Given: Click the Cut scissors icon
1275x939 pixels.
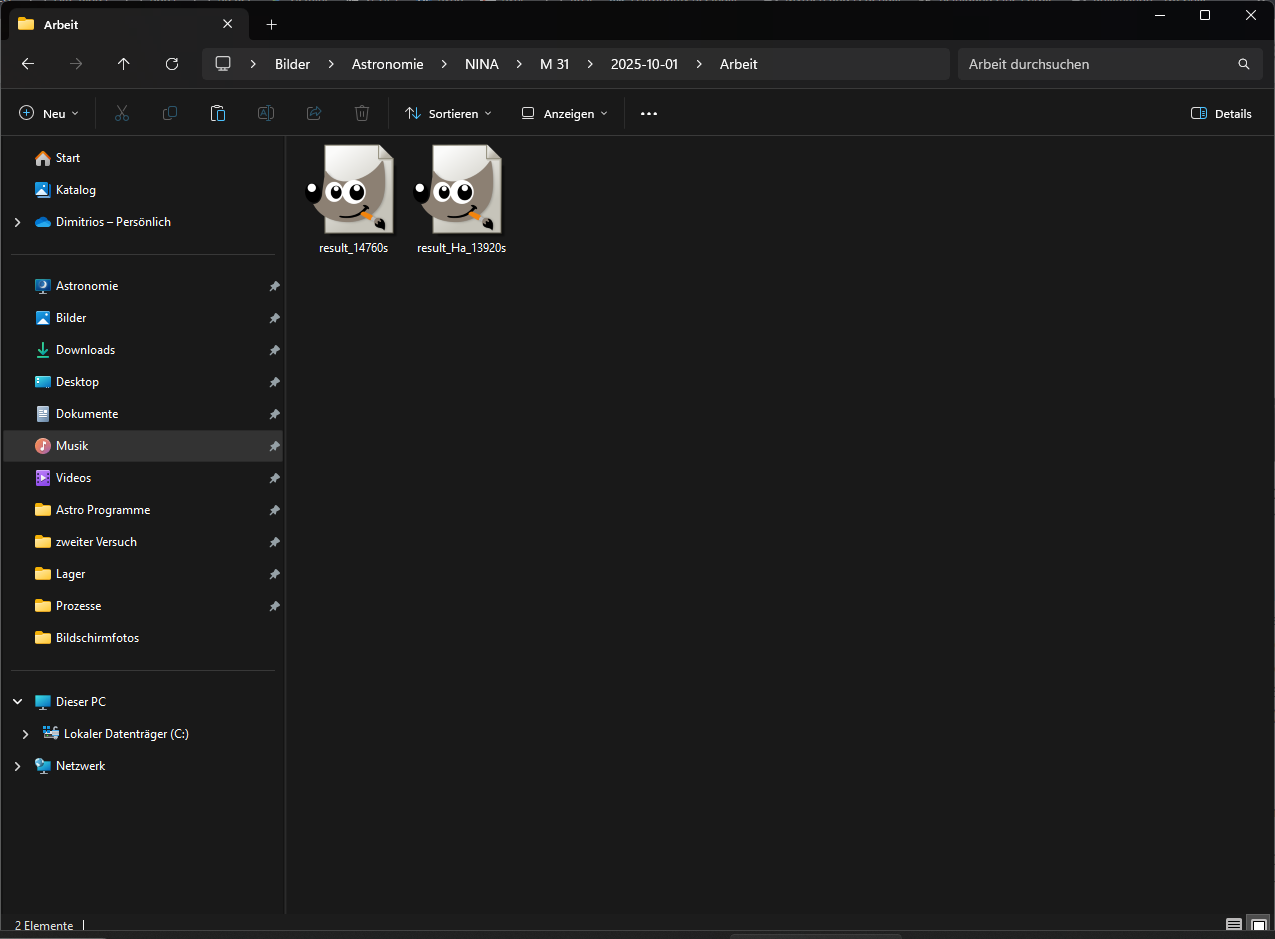Looking at the screenshot, I should pos(122,114).
